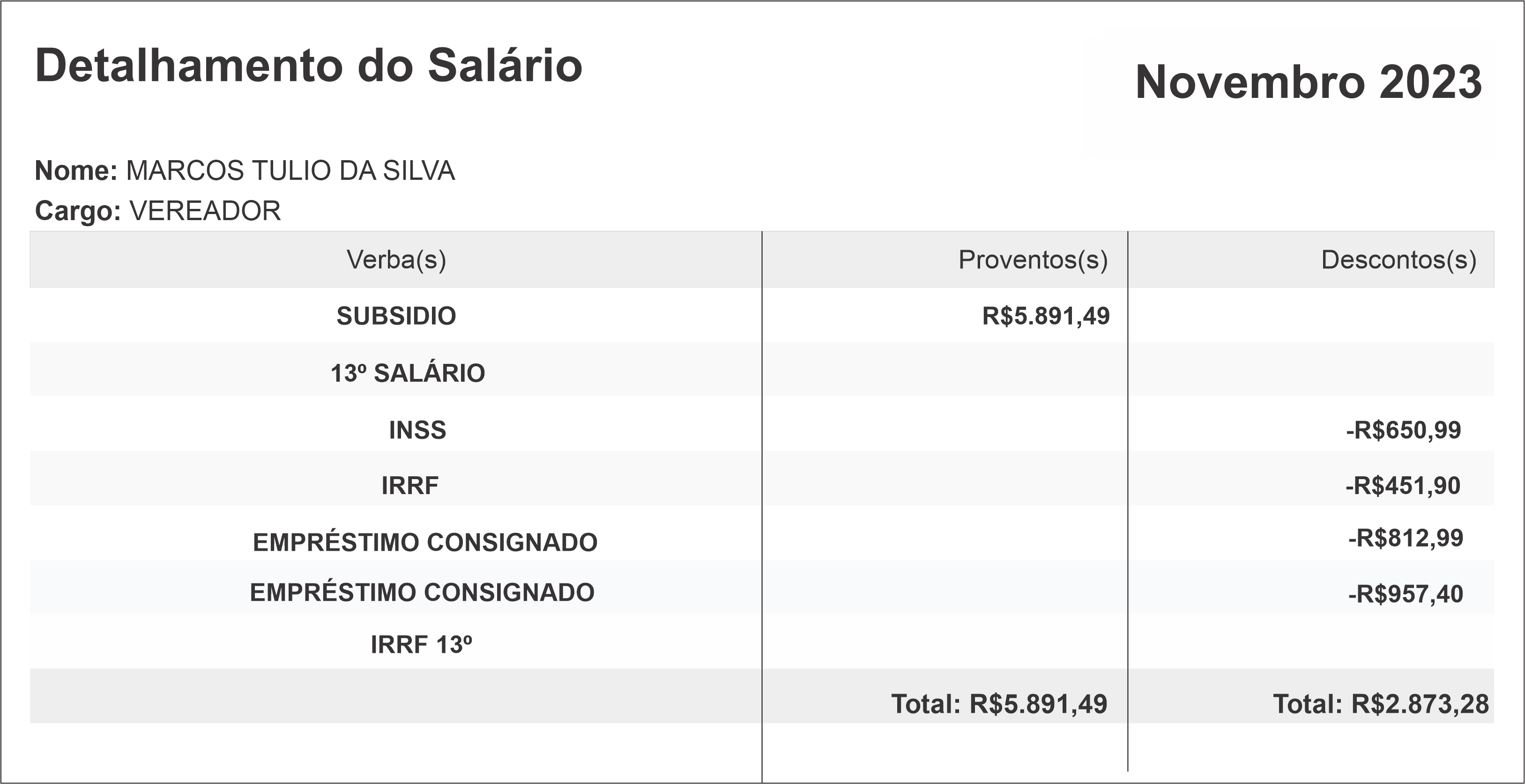Select the "IRRF 13º" row label
Screen dimensions: 1525x784
pos(421,644)
